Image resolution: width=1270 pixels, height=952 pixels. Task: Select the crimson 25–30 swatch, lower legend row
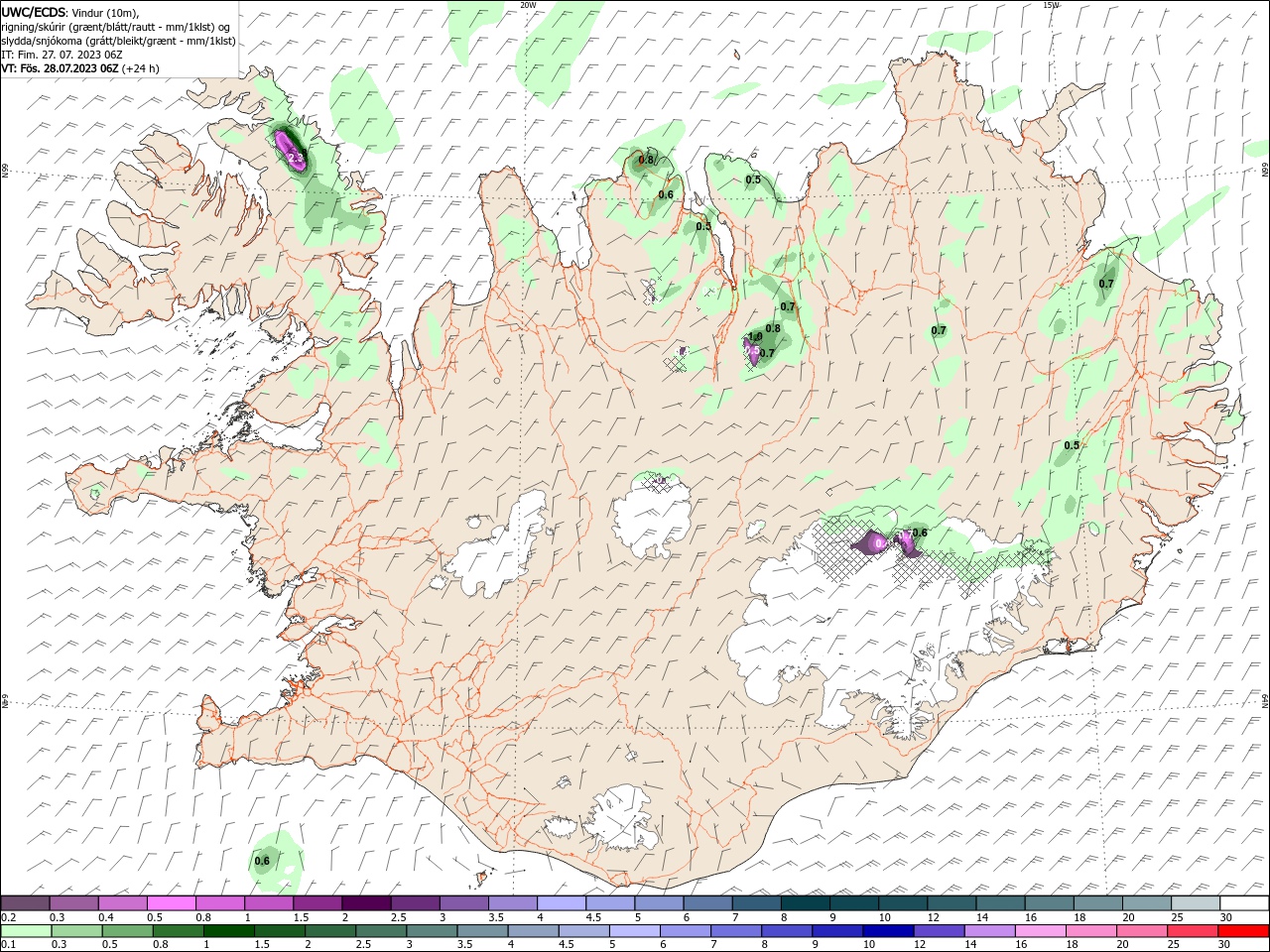[x=1192, y=931]
